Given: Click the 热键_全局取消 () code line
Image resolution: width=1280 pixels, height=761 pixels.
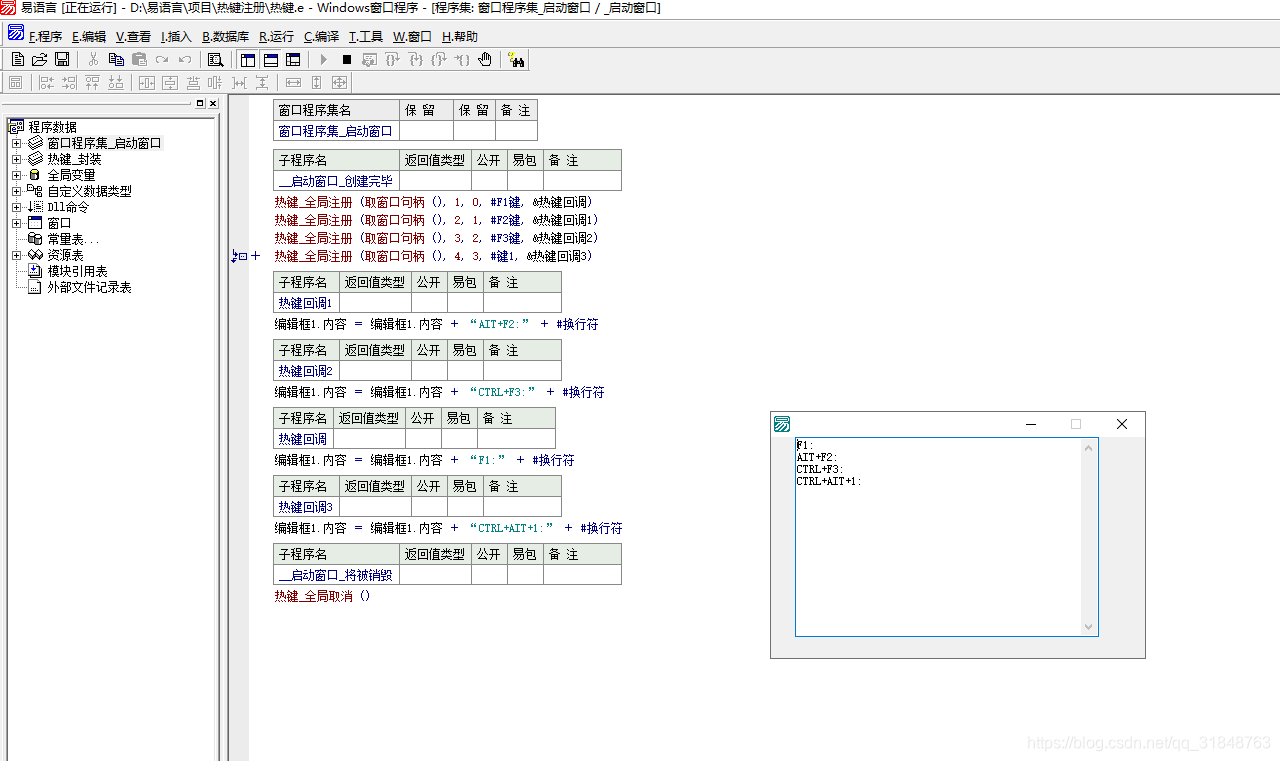Looking at the screenshot, I should tap(322, 596).
